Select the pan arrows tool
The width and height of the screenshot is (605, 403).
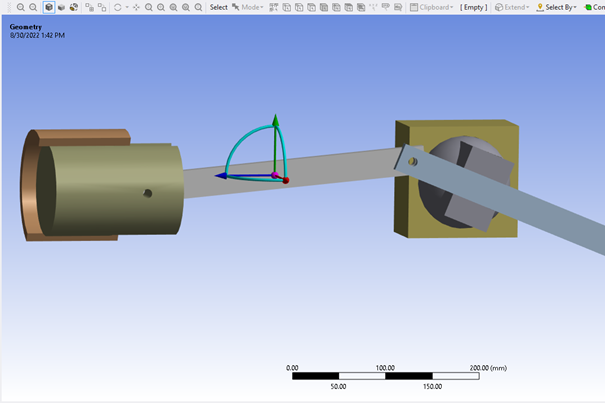point(136,7)
